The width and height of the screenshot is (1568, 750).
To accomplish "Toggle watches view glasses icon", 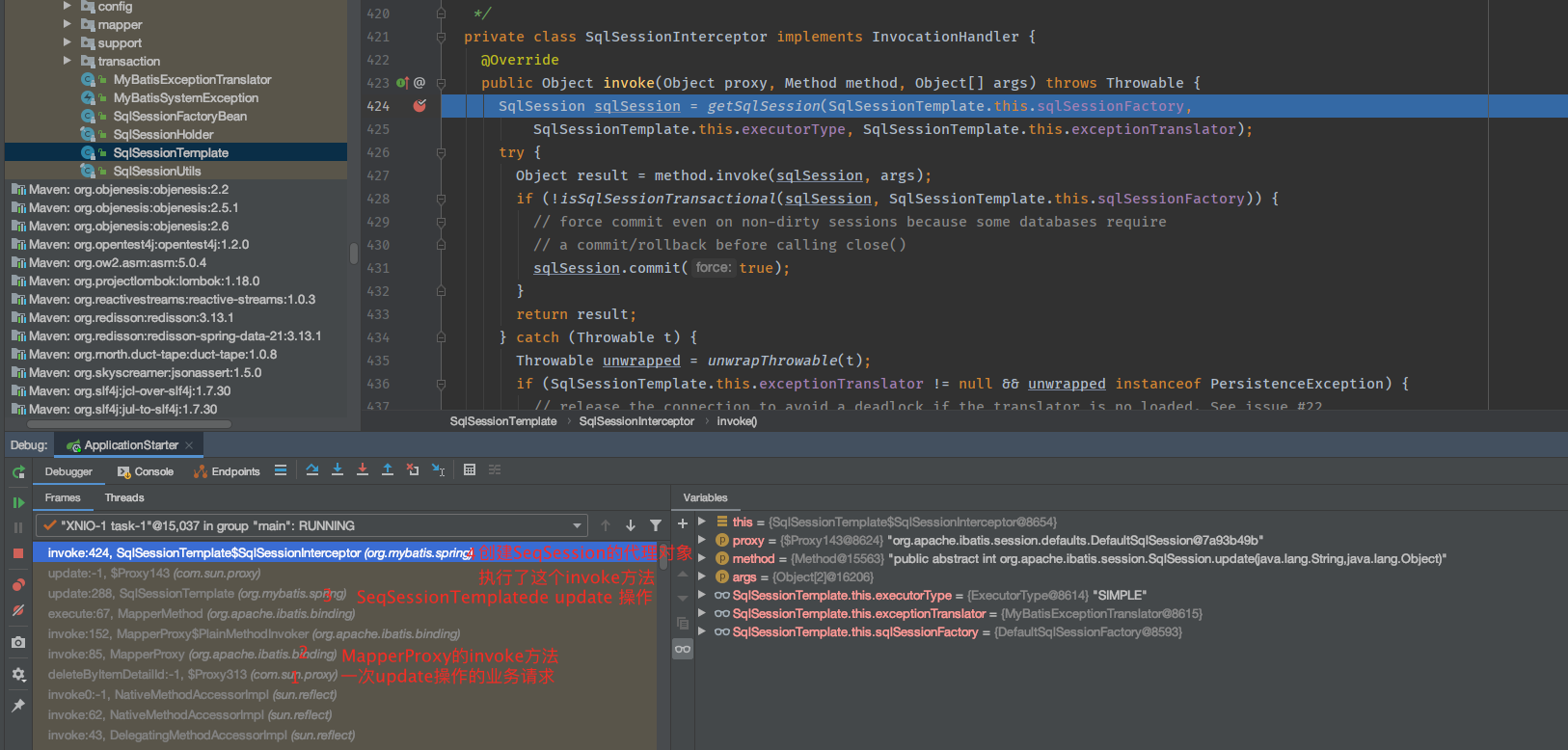I will pyautogui.click(x=683, y=649).
